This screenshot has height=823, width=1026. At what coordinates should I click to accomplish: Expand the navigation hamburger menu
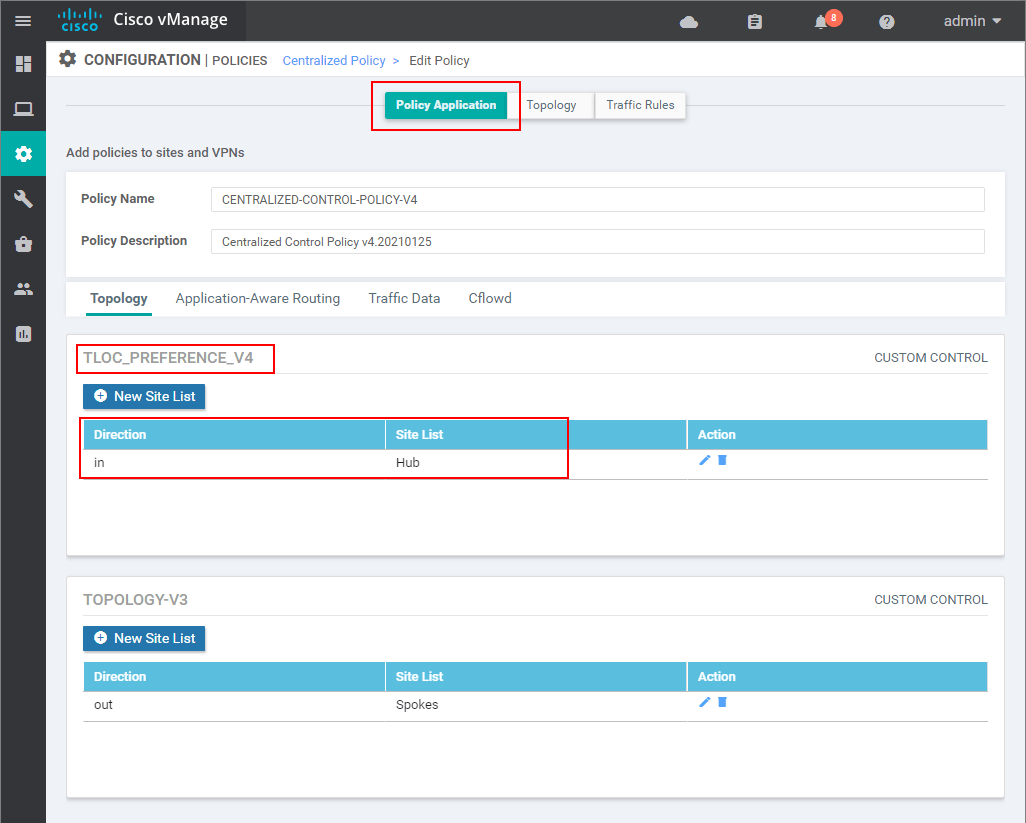[22, 20]
